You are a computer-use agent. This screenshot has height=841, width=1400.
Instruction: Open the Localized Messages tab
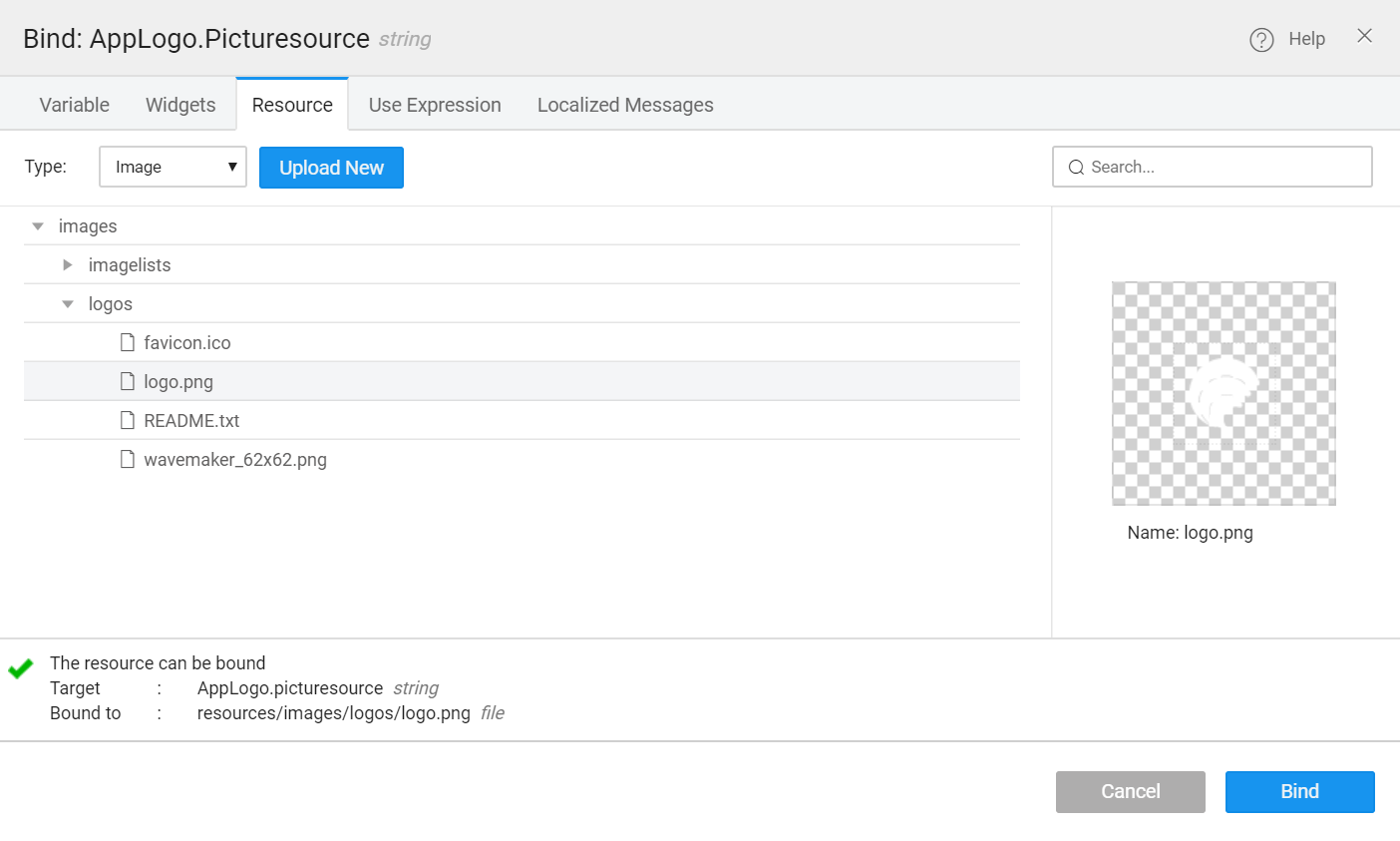625,104
